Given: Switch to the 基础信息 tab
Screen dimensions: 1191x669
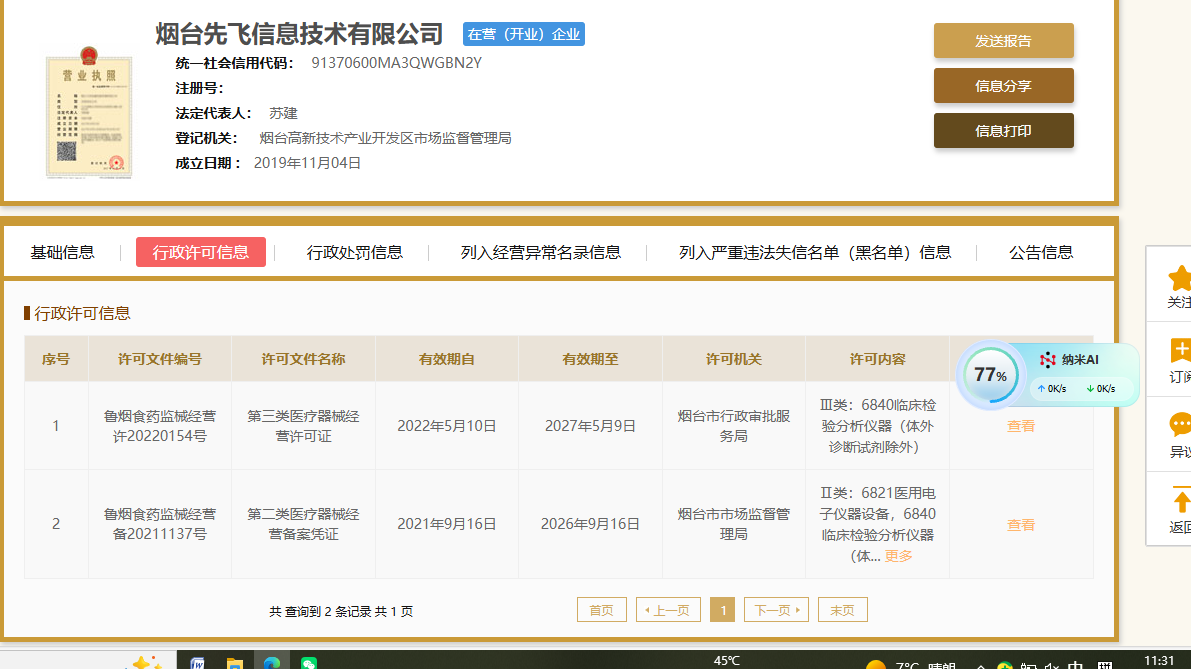Looking at the screenshot, I should 62,252.
